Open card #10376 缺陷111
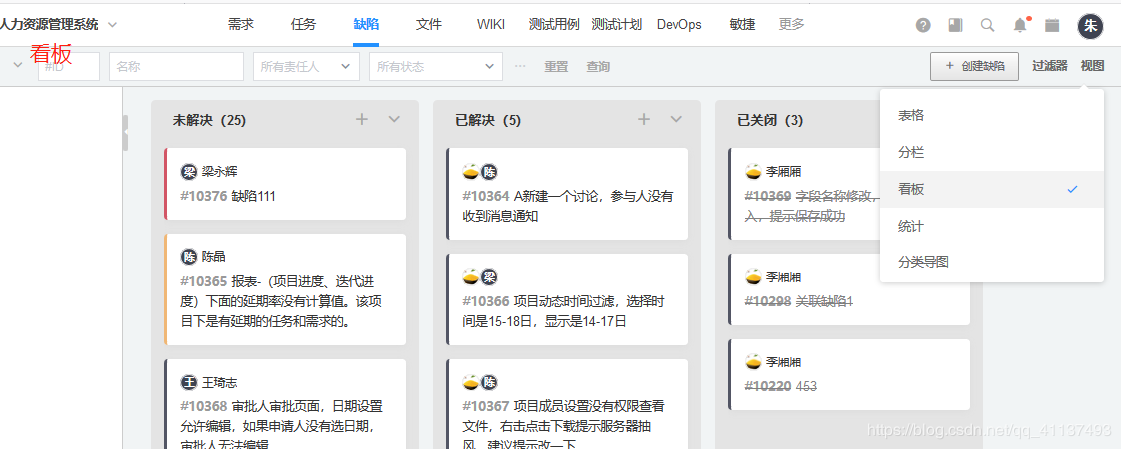 285,184
